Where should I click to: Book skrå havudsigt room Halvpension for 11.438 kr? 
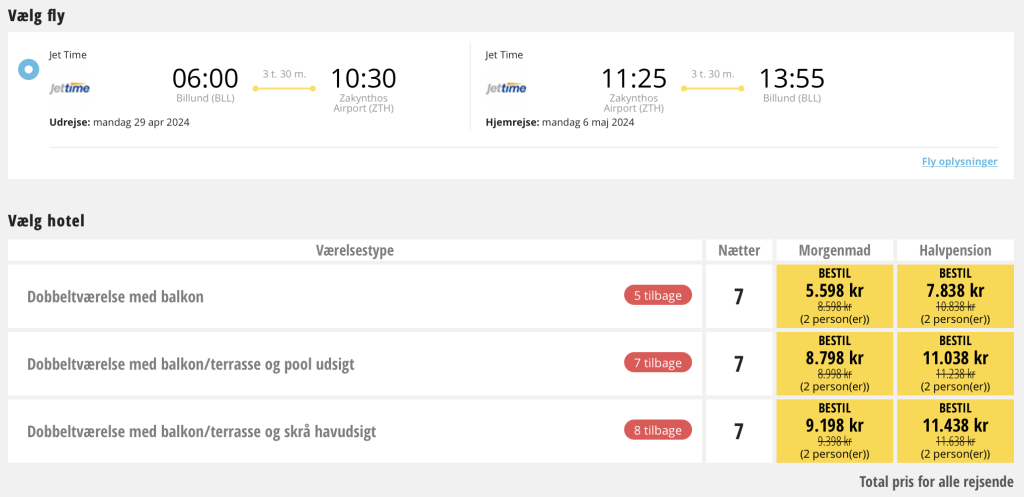click(x=955, y=430)
